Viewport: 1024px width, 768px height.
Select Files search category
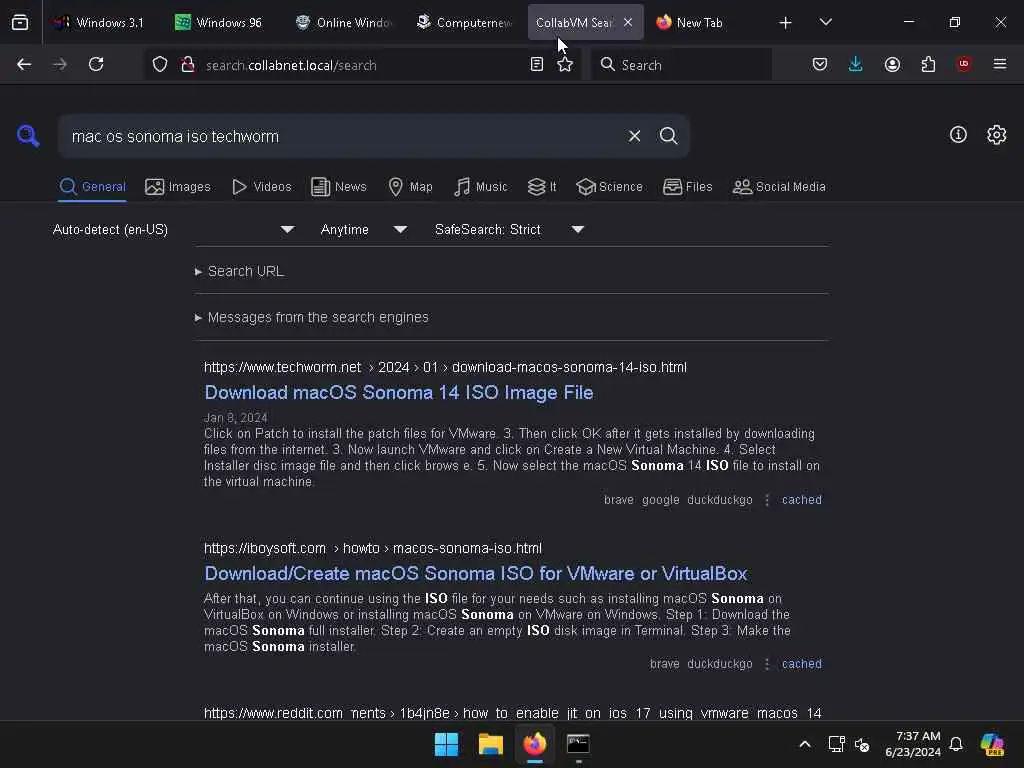click(688, 187)
